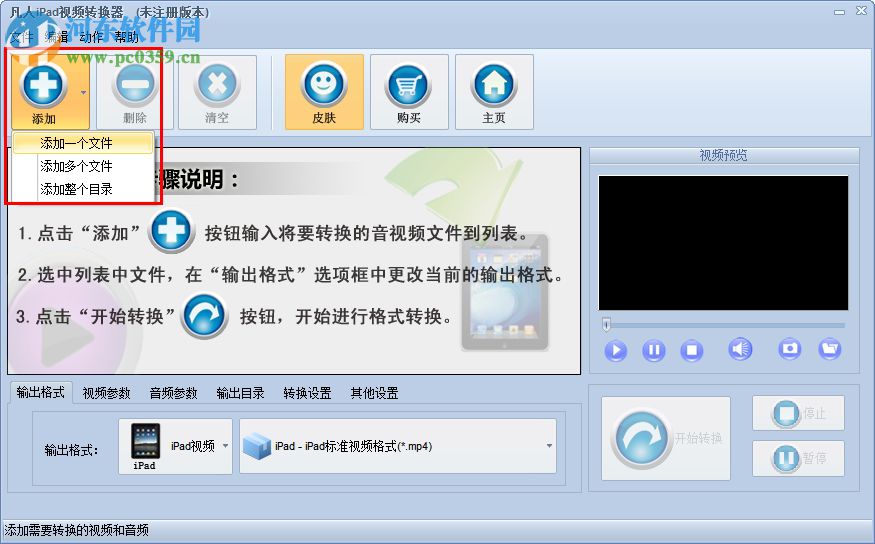Open the 动作 menu

coord(91,37)
